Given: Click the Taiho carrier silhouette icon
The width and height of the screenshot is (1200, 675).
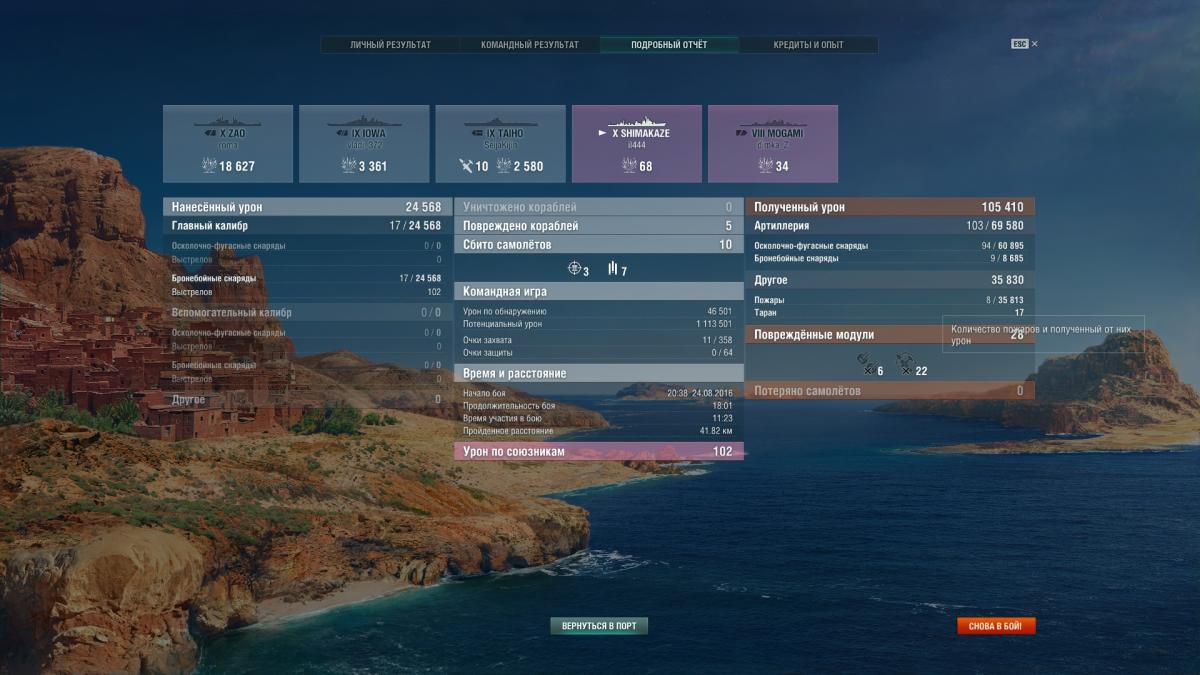Looking at the screenshot, I should (500, 120).
